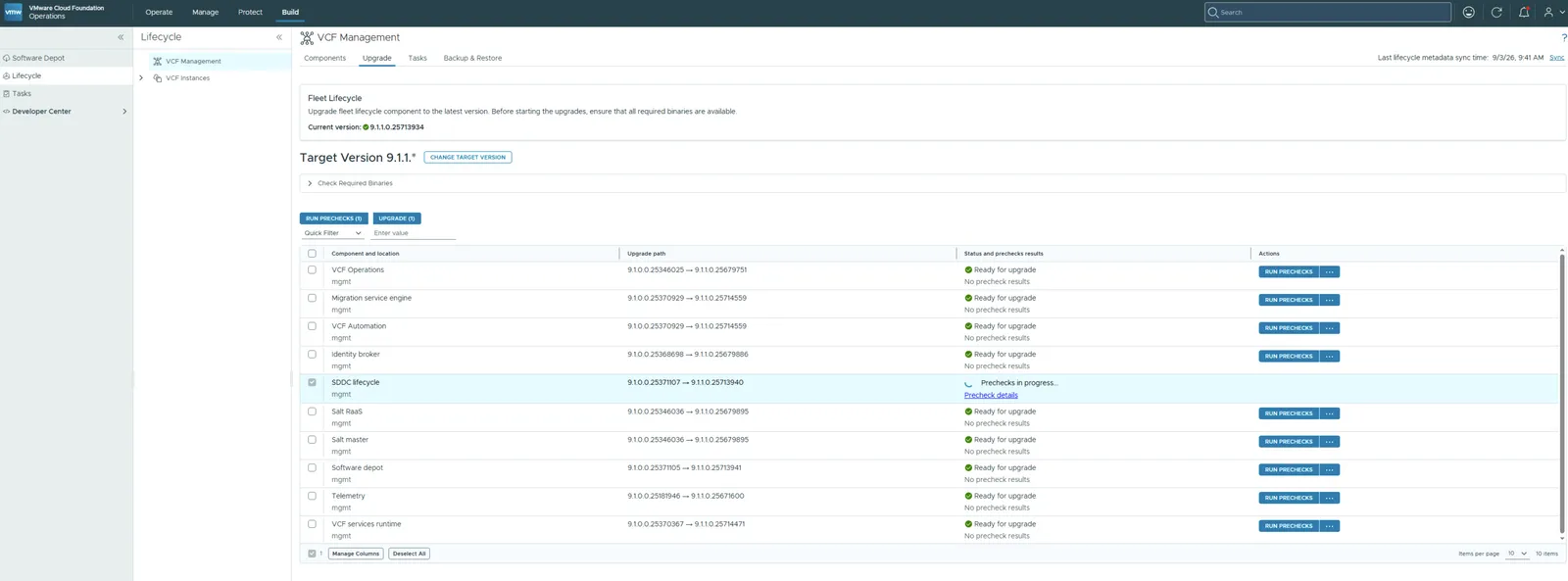
Task: Expand Developer Center sidebar item
Action: pos(124,112)
